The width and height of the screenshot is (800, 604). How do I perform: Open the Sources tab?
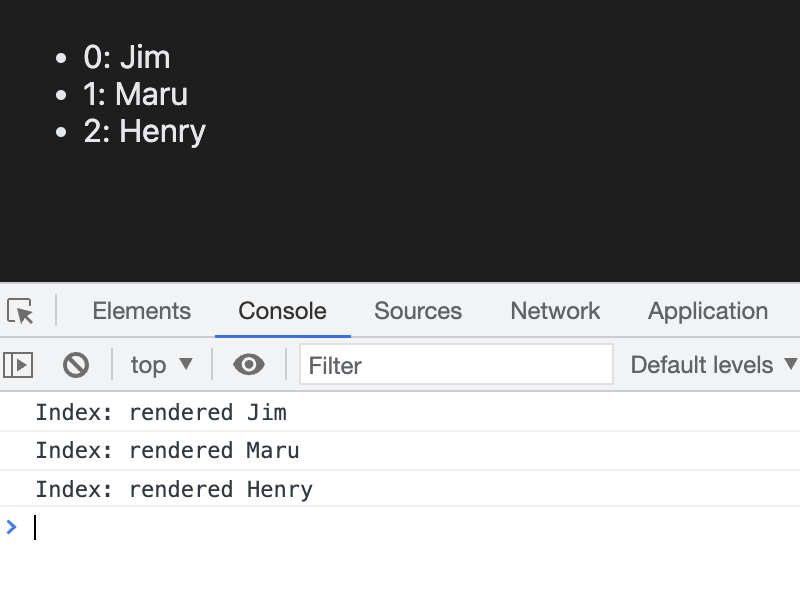click(418, 311)
